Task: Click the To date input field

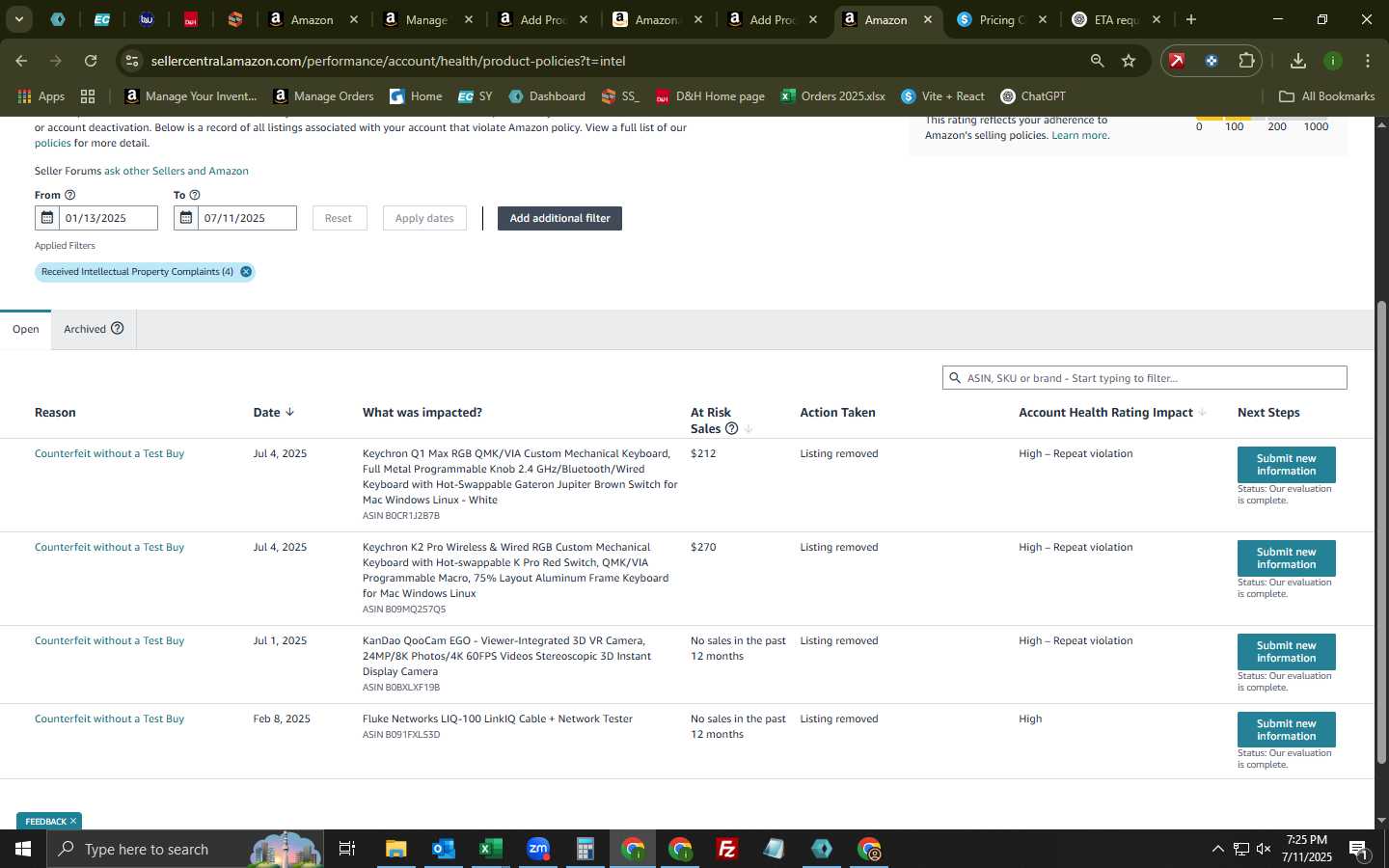Action: click(246, 218)
